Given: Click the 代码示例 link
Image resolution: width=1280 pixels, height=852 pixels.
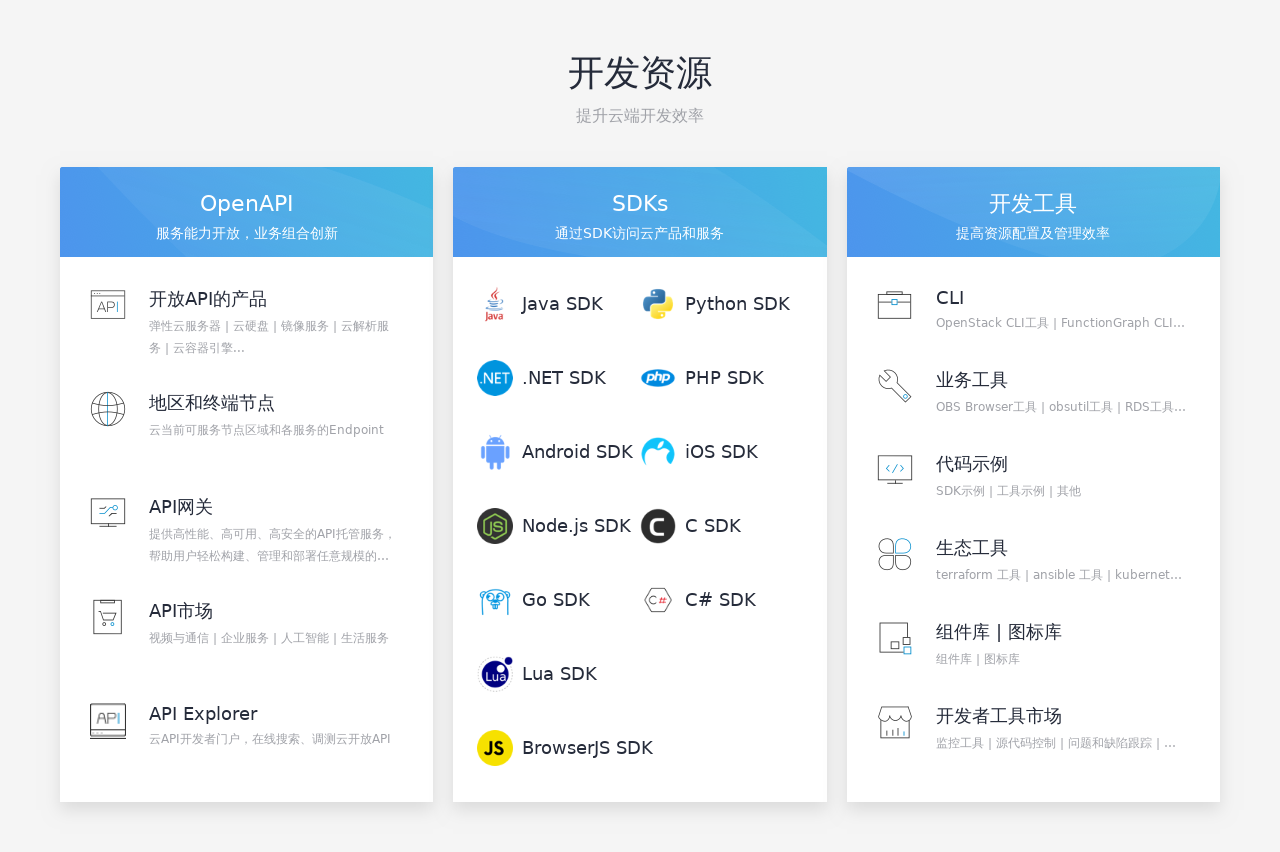Looking at the screenshot, I should [x=971, y=464].
